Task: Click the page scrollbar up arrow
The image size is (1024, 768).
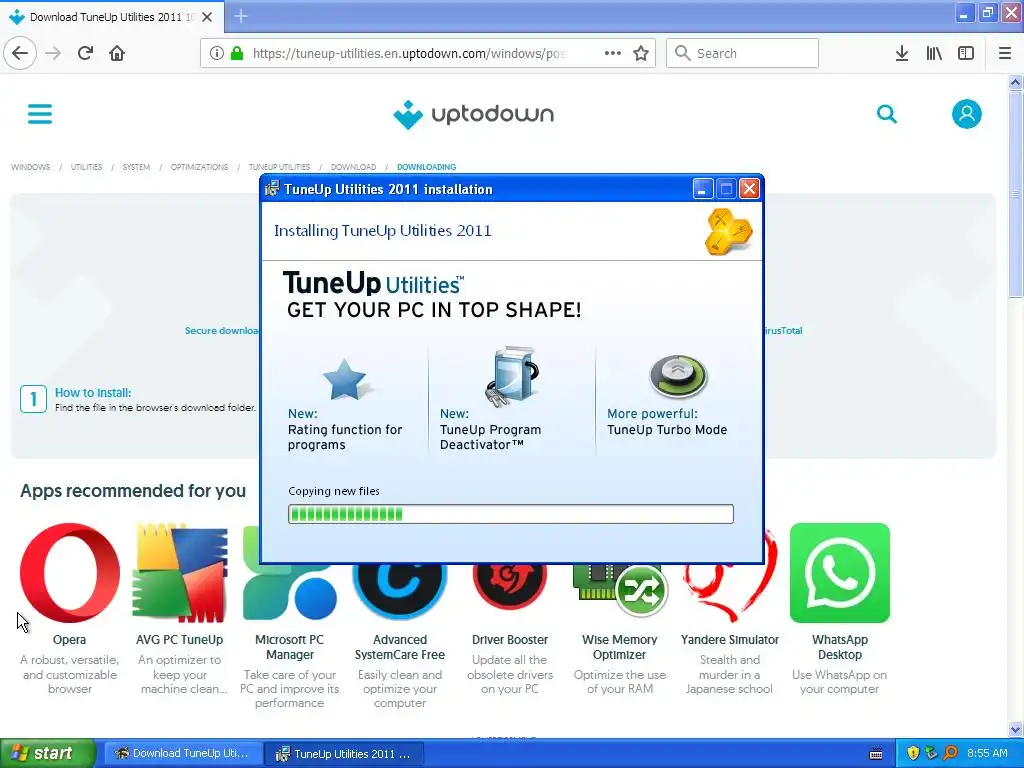Action: [x=1015, y=82]
